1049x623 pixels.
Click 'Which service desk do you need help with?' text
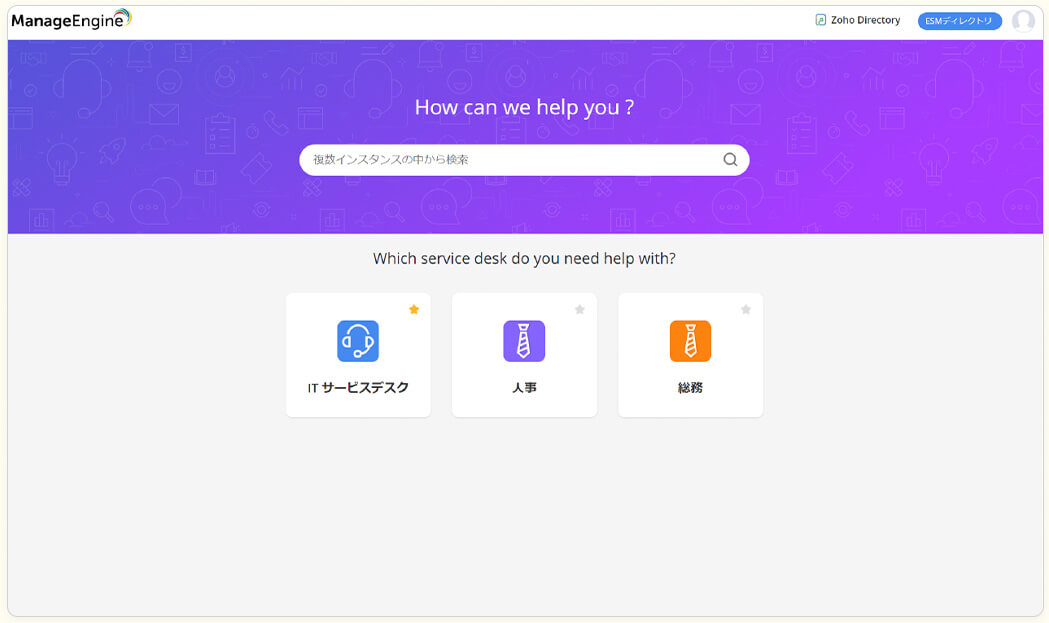(x=524, y=258)
